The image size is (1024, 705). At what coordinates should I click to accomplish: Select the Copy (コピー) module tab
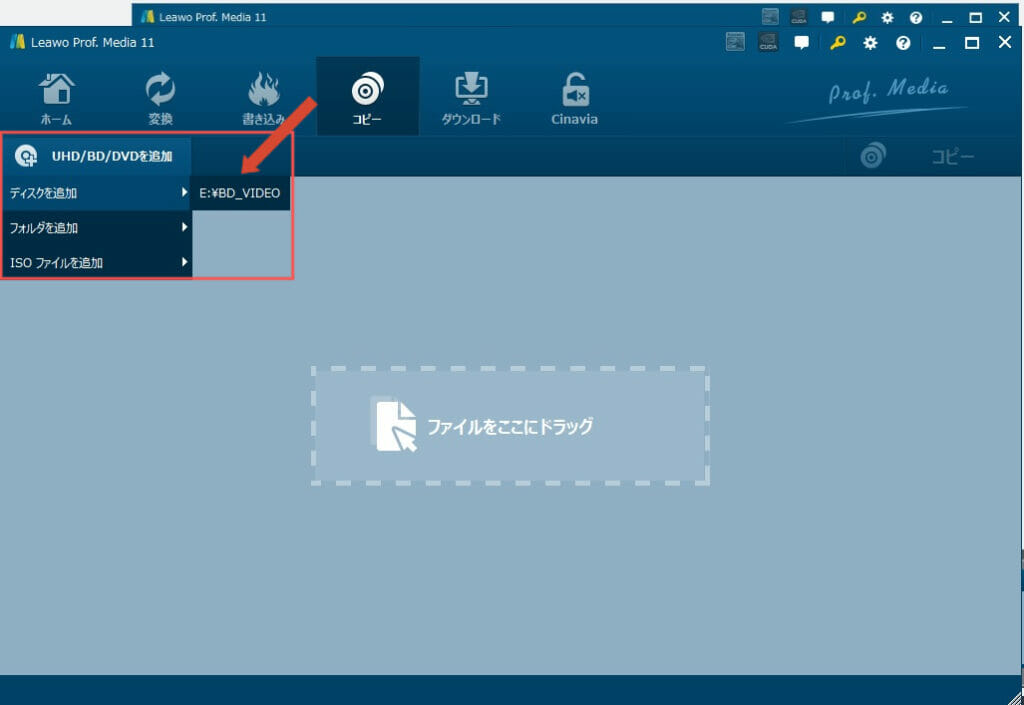click(368, 97)
